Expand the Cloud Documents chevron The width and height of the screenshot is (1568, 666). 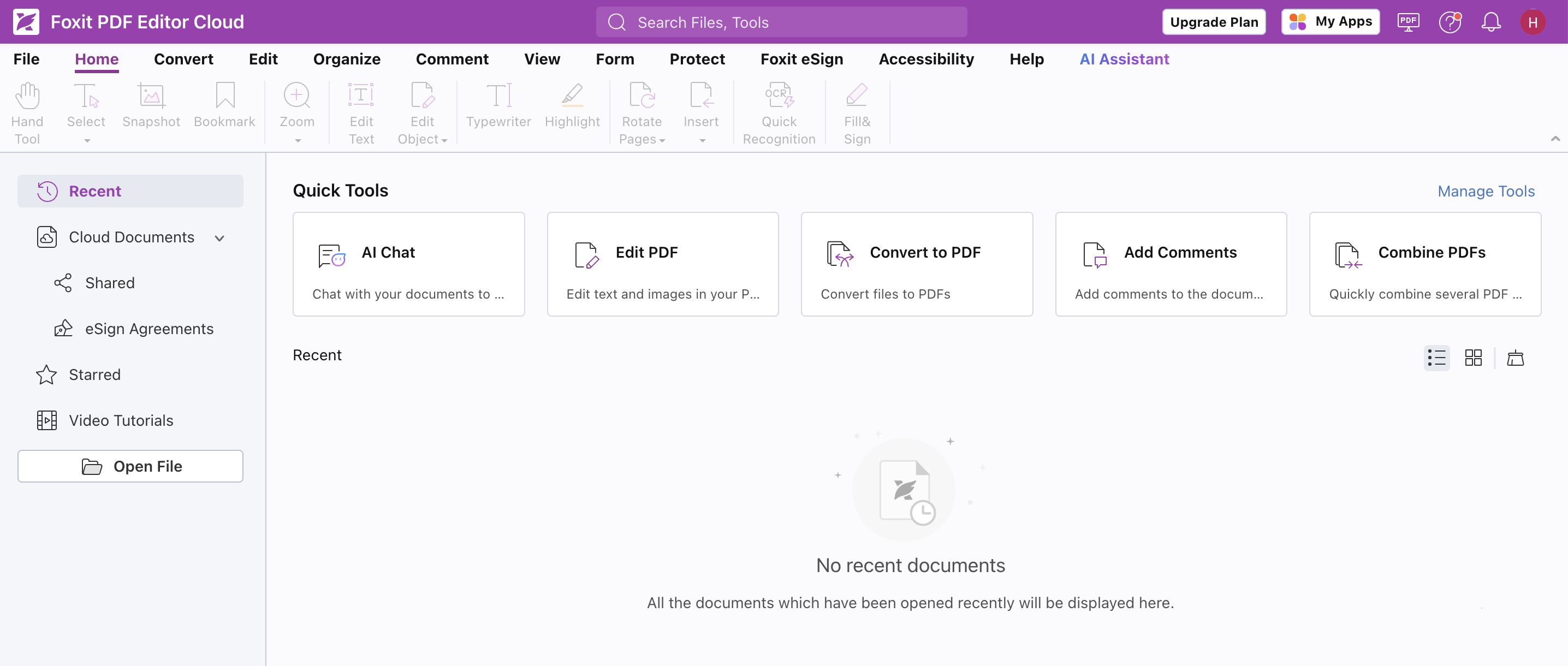pos(219,237)
